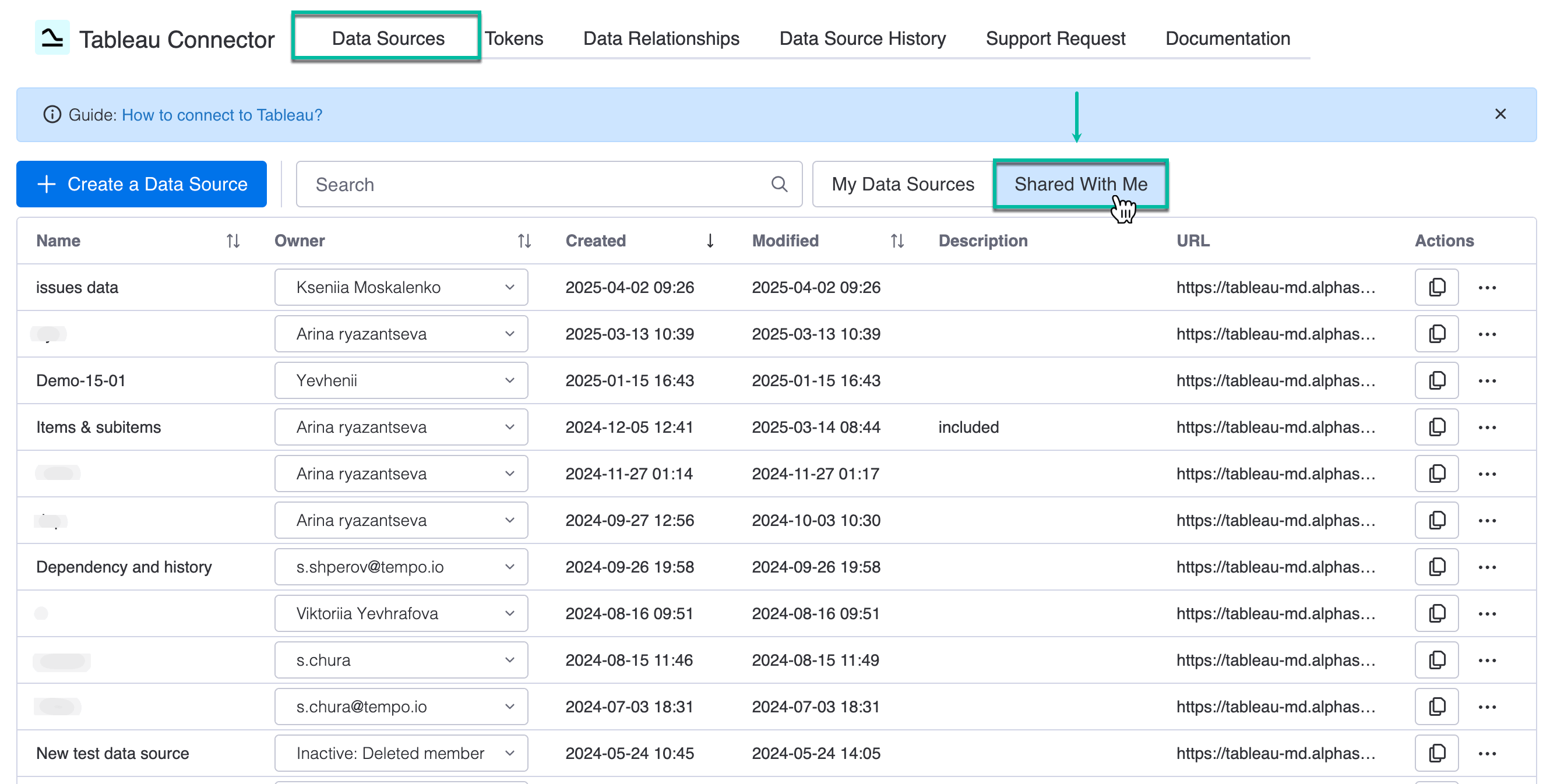Open the How to connect to Tableau link

221,114
